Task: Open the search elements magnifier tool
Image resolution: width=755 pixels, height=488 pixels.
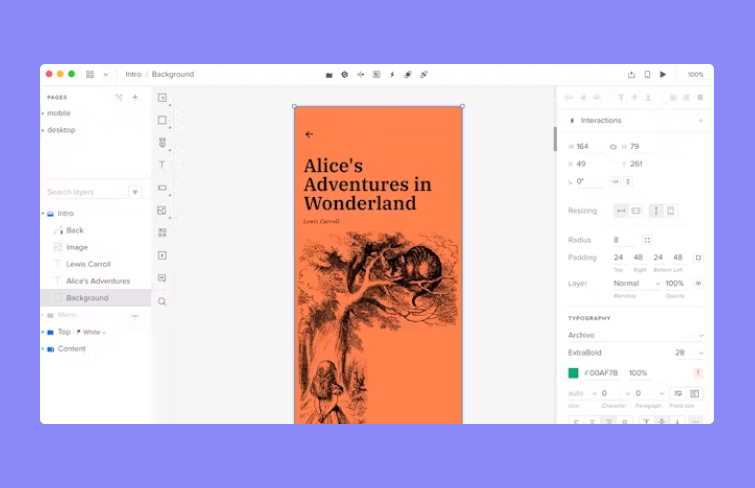Action: 162,302
